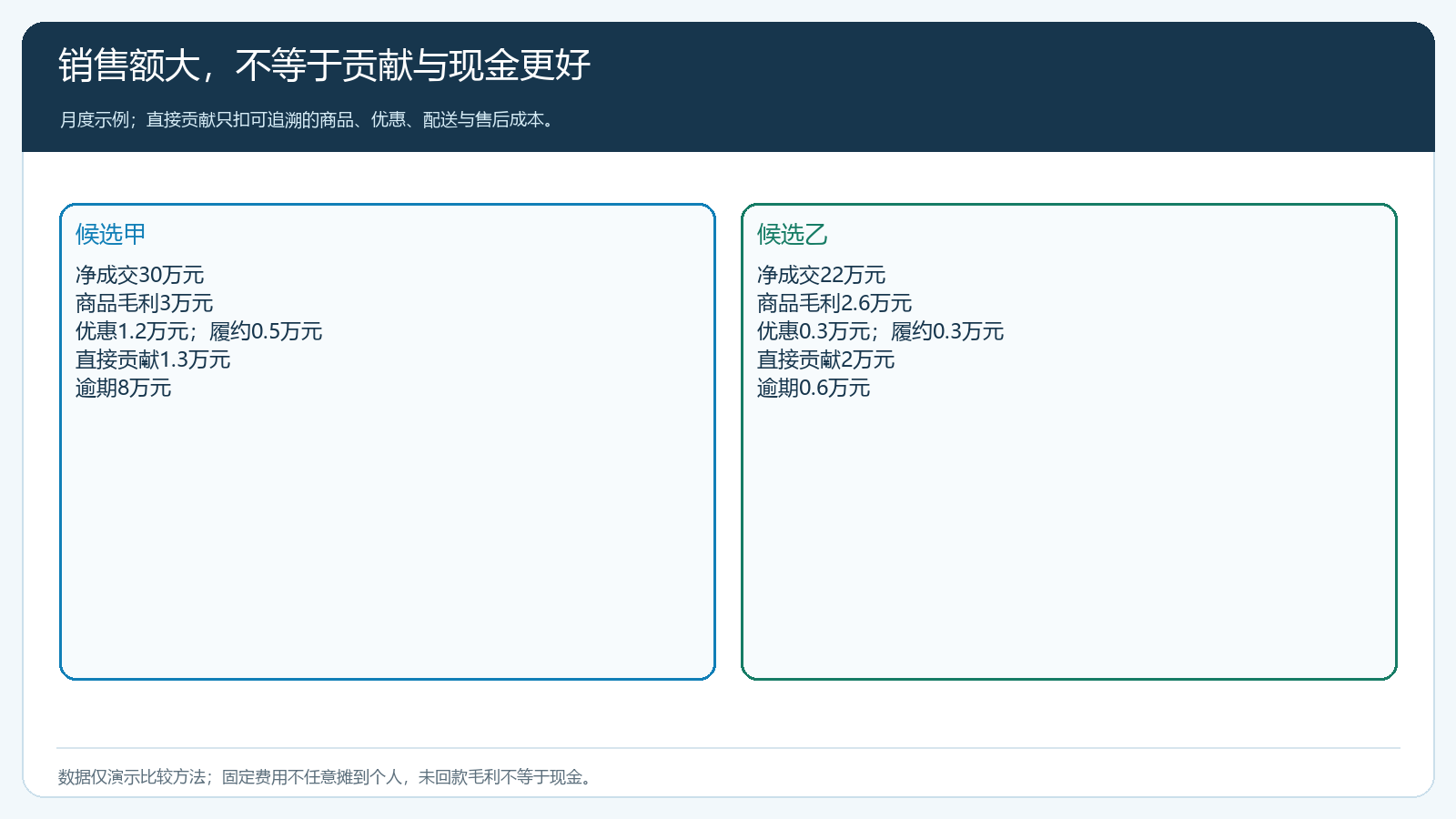Click the slide title 销售额大，不等于贡献与现金更好
Screen dimensions: 1456x819
coord(325,66)
